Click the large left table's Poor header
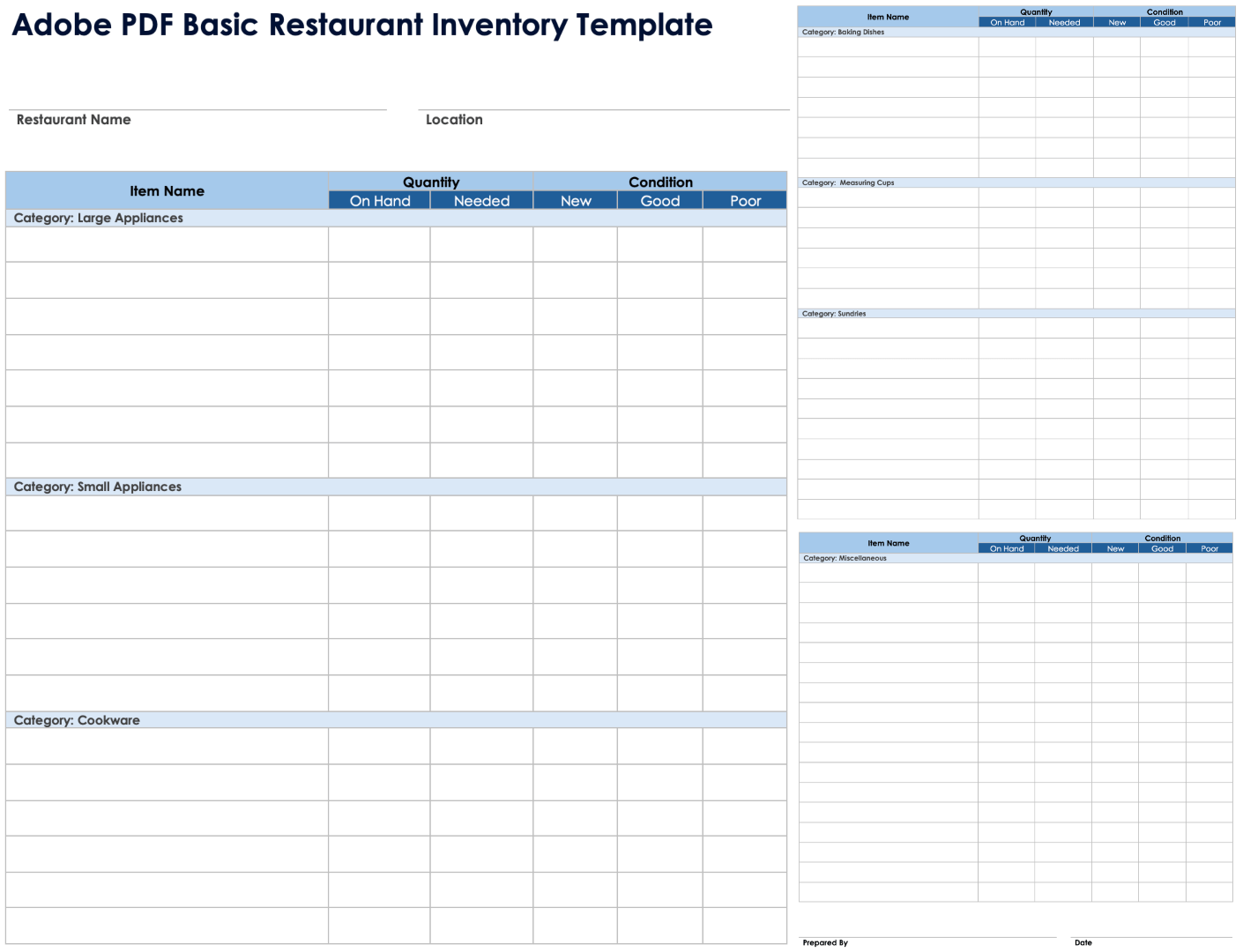This screenshot has width=1243, height=952. coord(745,201)
